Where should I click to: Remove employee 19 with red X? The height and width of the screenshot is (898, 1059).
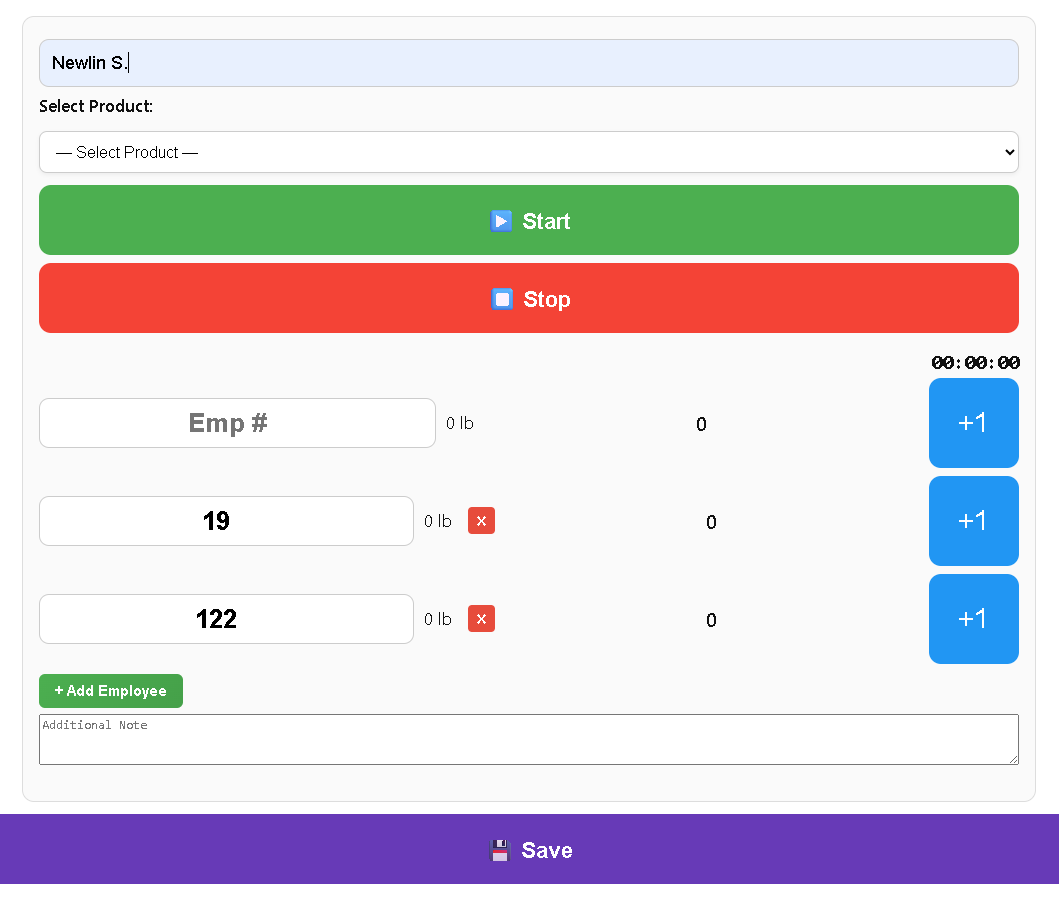coord(481,521)
